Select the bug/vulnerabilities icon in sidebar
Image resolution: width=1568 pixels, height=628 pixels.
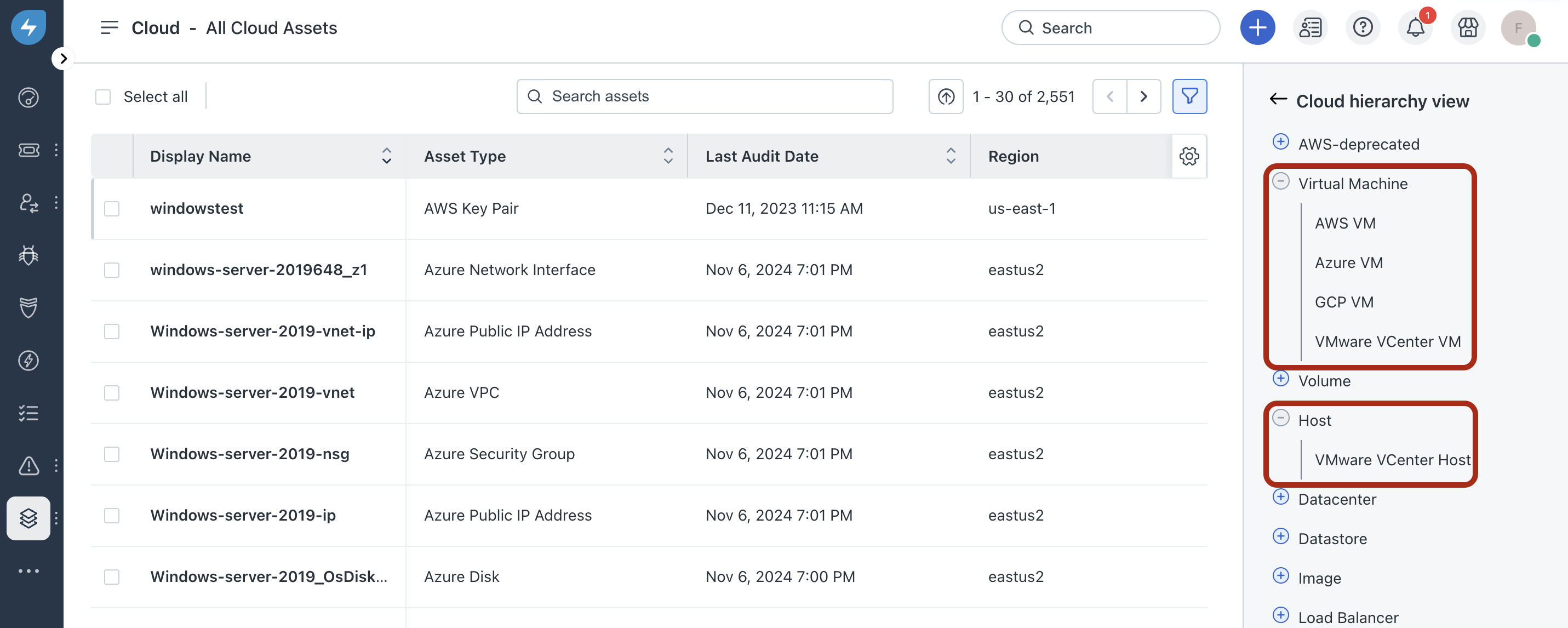[x=28, y=255]
